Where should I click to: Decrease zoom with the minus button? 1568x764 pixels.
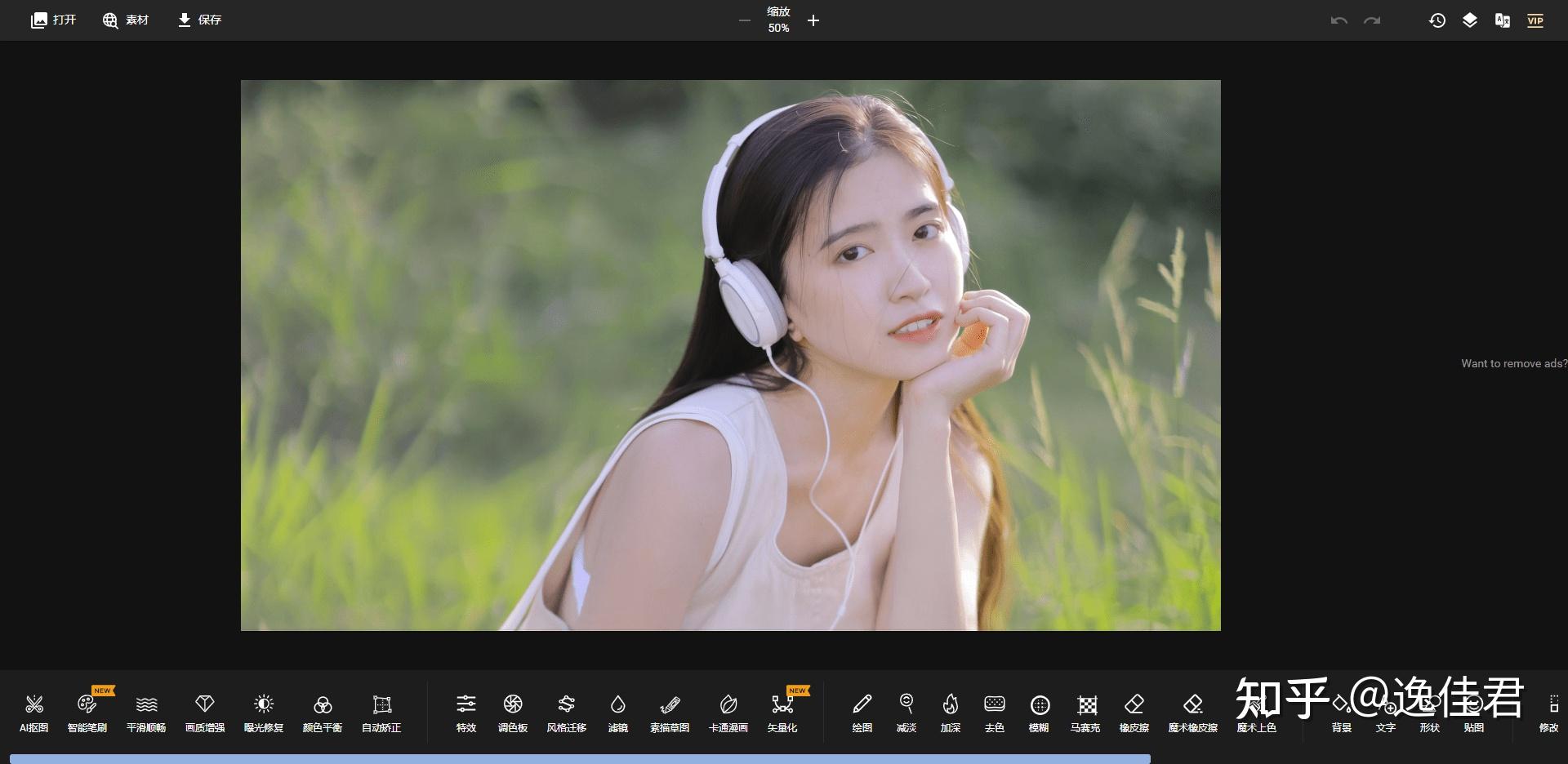[744, 20]
